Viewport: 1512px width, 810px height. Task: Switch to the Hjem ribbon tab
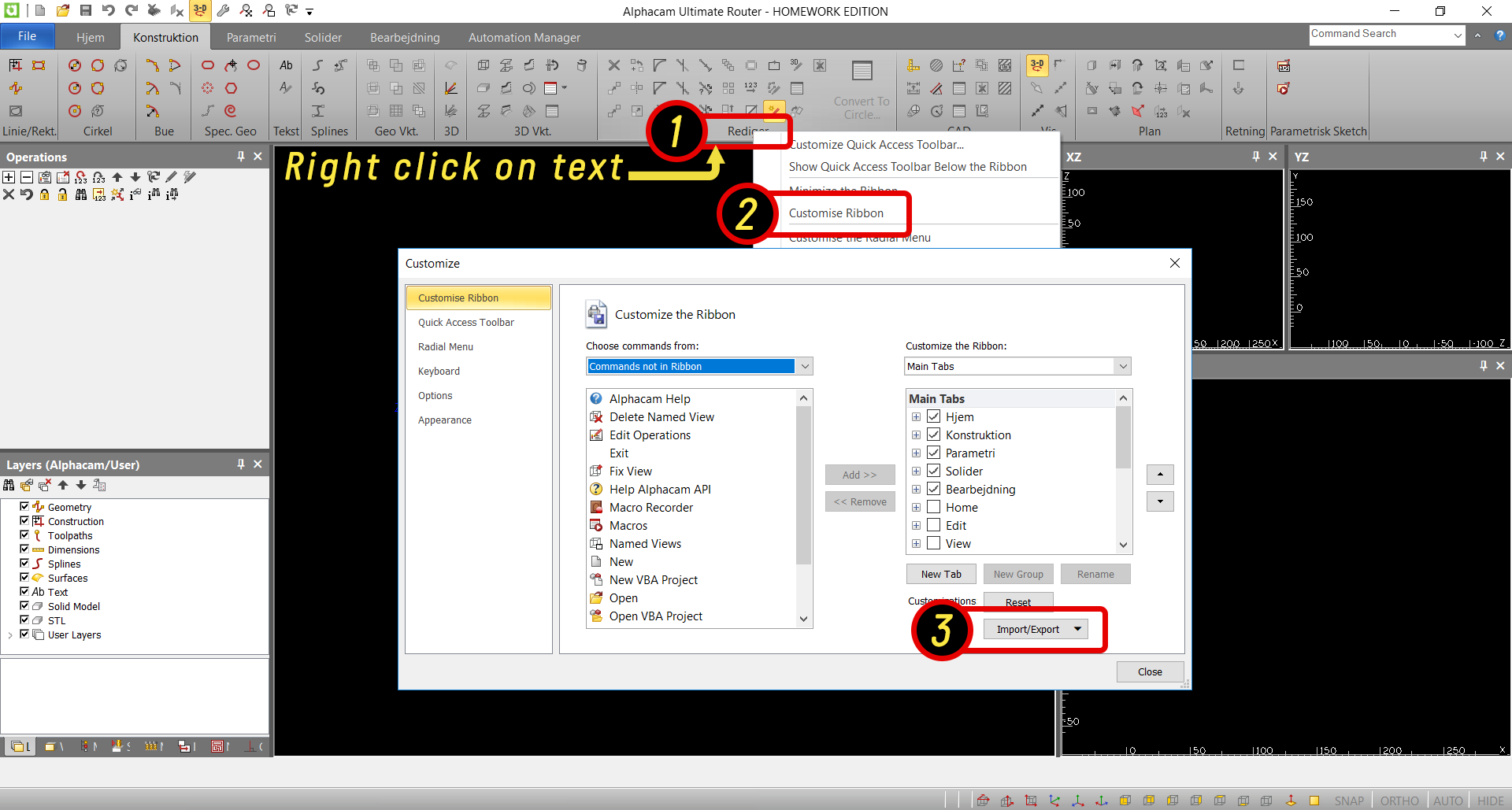pyautogui.click(x=91, y=37)
